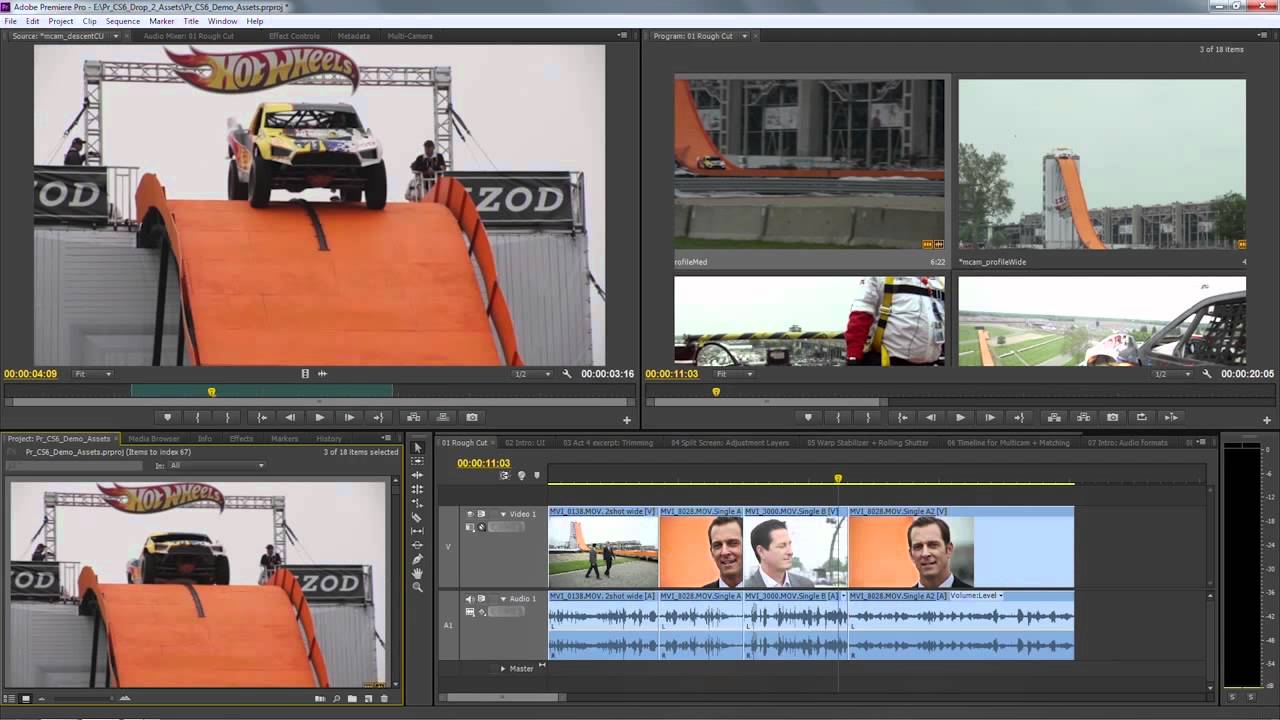Image resolution: width=1280 pixels, height=720 pixels.
Task: Add marker in Program monitor
Action: coord(808,417)
